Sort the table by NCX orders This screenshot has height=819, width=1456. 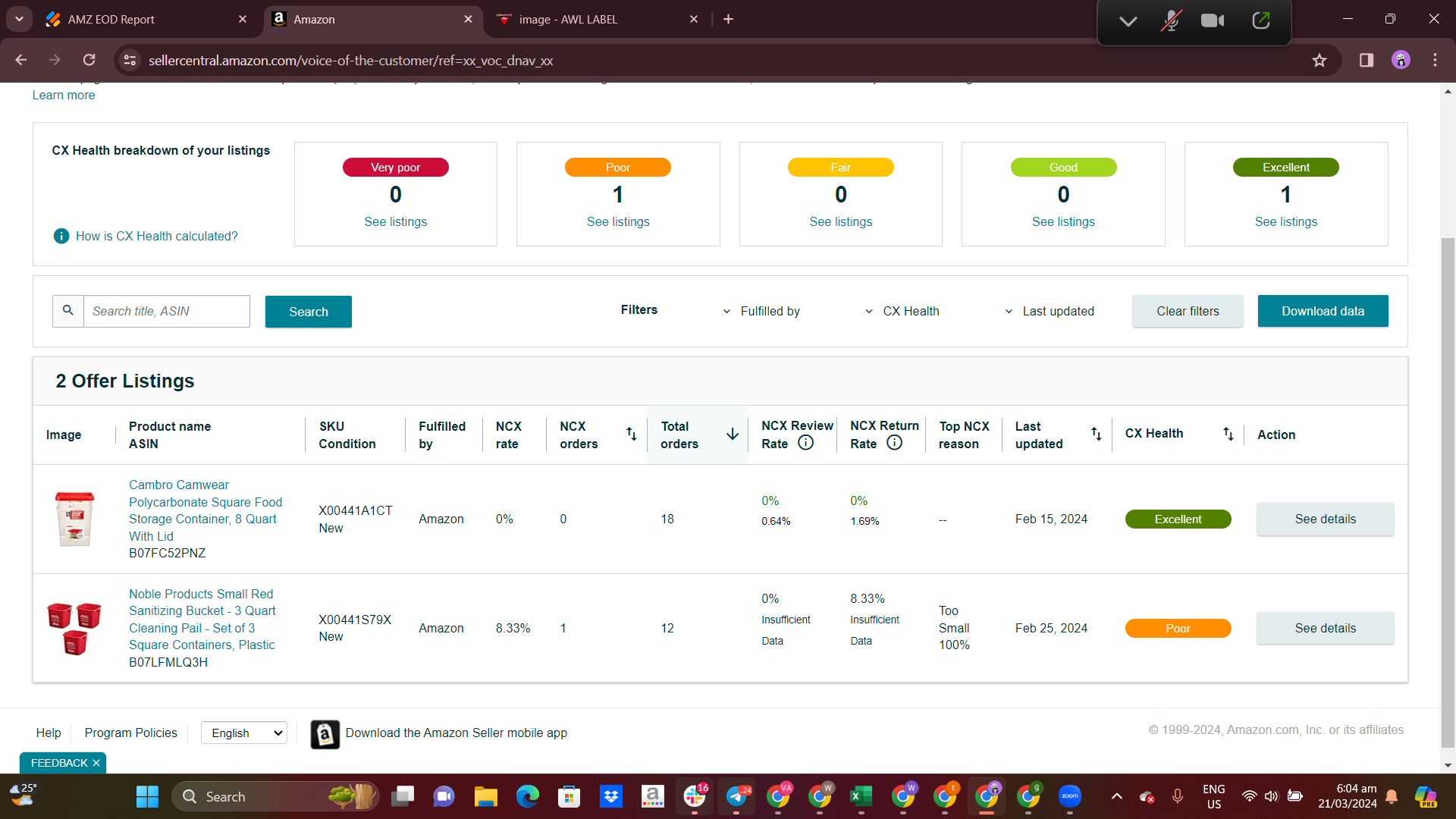[631, 434]
